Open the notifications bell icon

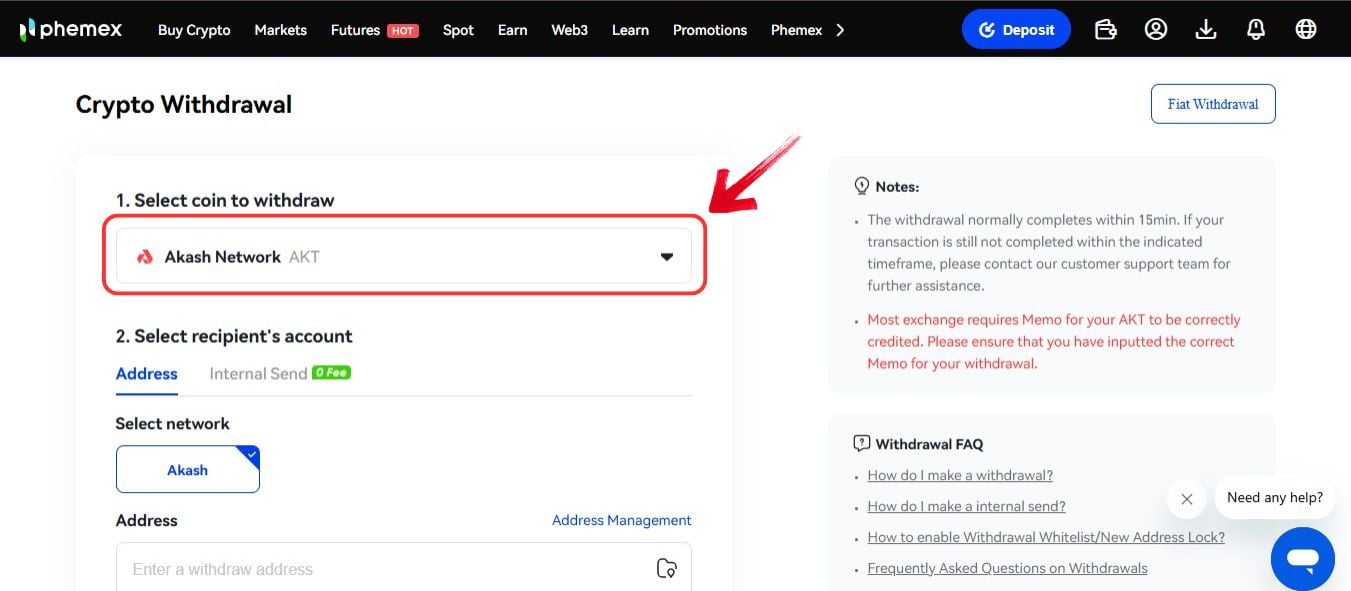tap(1256, 29)
